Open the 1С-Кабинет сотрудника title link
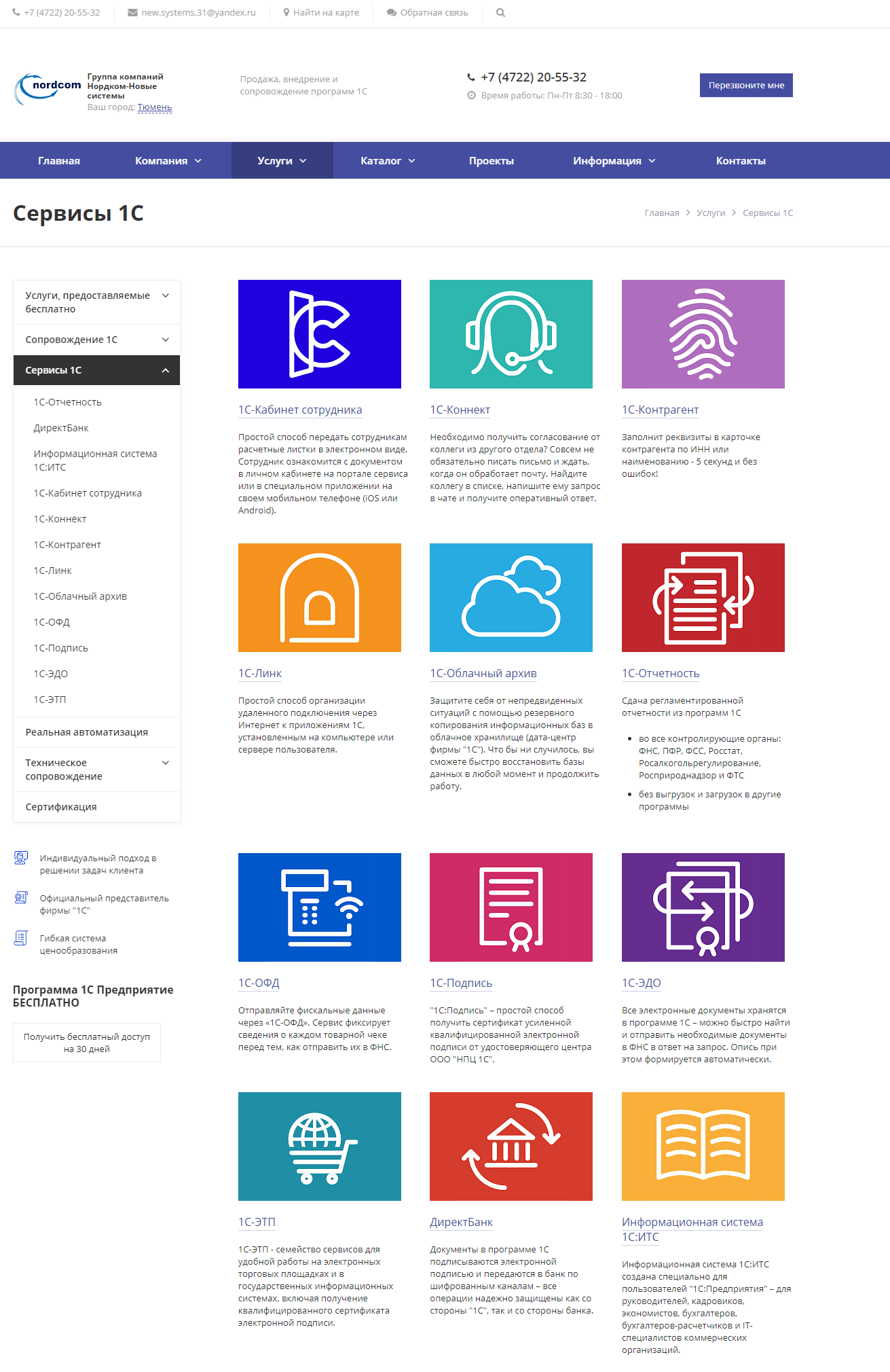The width and height of the screenshot is (890, 1372). (x=300, y=410)
